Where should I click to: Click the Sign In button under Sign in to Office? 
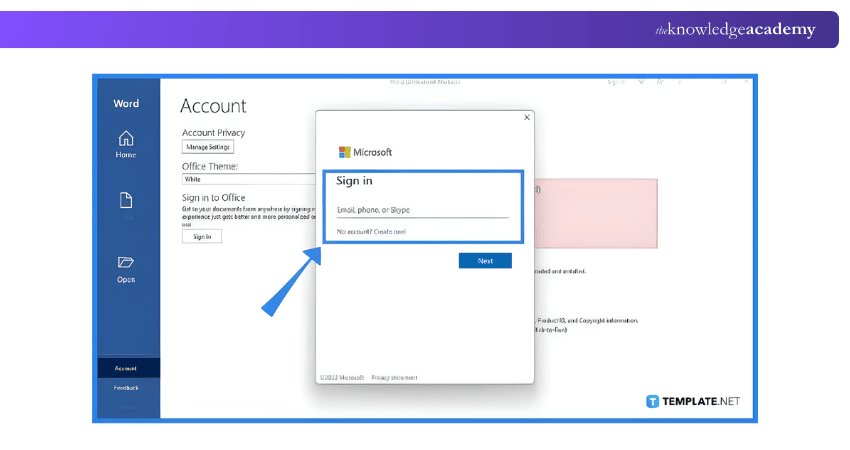(202, 237)
